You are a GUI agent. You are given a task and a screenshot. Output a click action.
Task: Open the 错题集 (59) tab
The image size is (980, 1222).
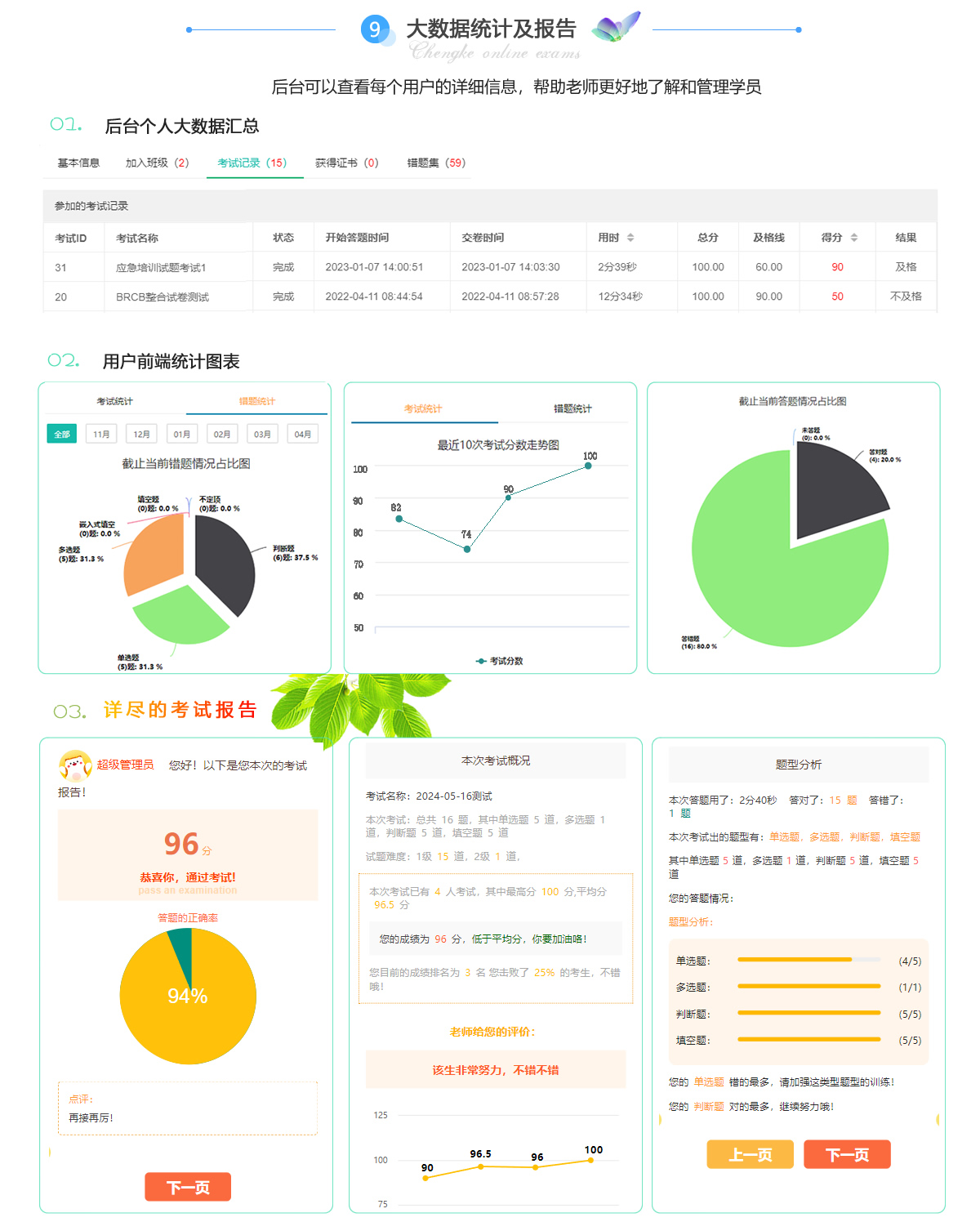pyautogui.click(x=436, y=163)
